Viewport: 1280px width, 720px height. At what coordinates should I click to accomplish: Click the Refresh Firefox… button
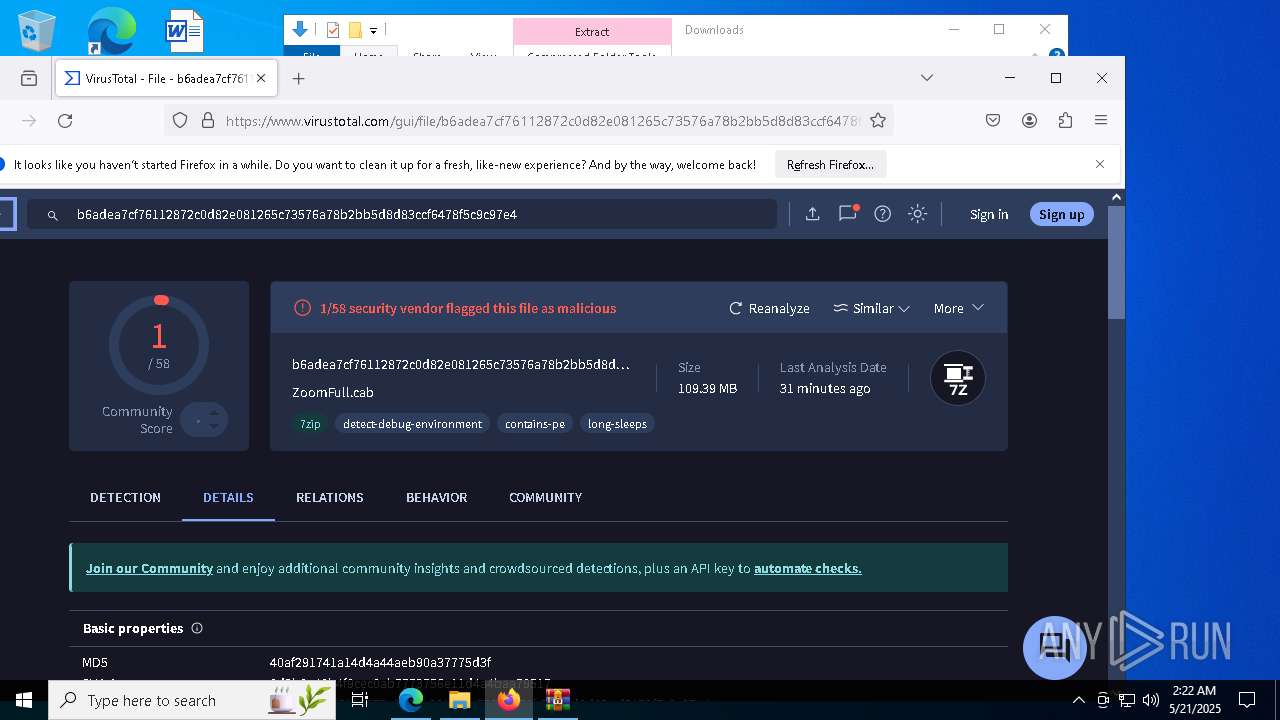point(830,165)
